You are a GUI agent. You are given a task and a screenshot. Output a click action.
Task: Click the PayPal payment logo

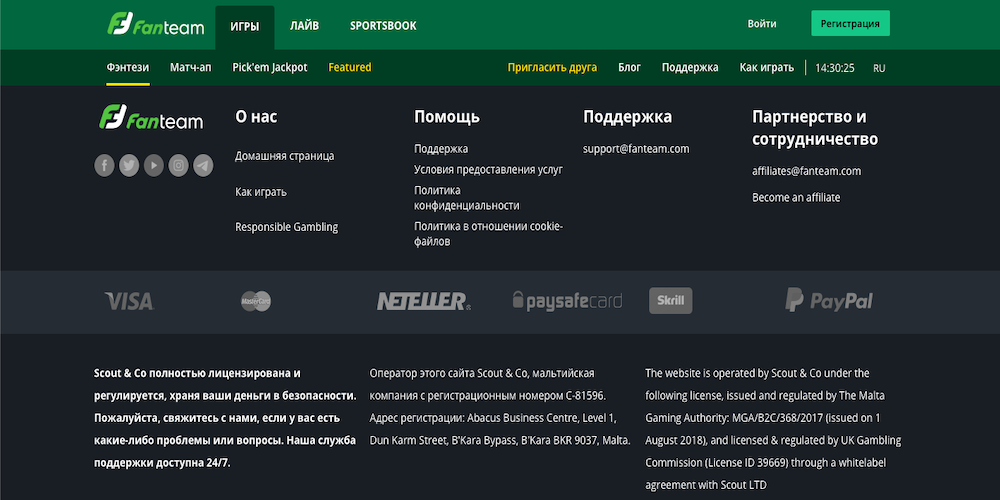829,301
